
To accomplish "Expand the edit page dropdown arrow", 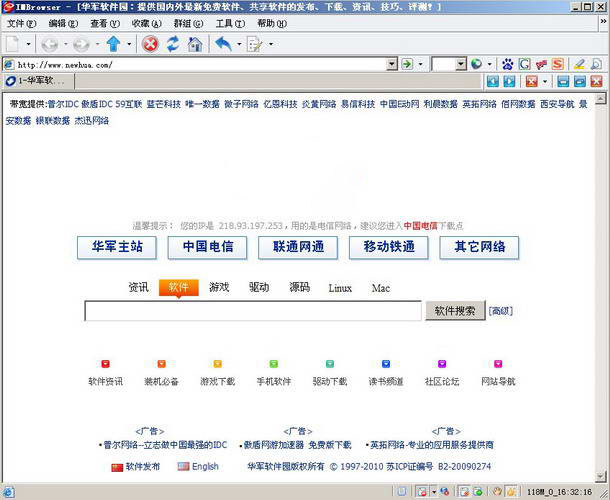I will pyautogui.click(x=271, y=44).
